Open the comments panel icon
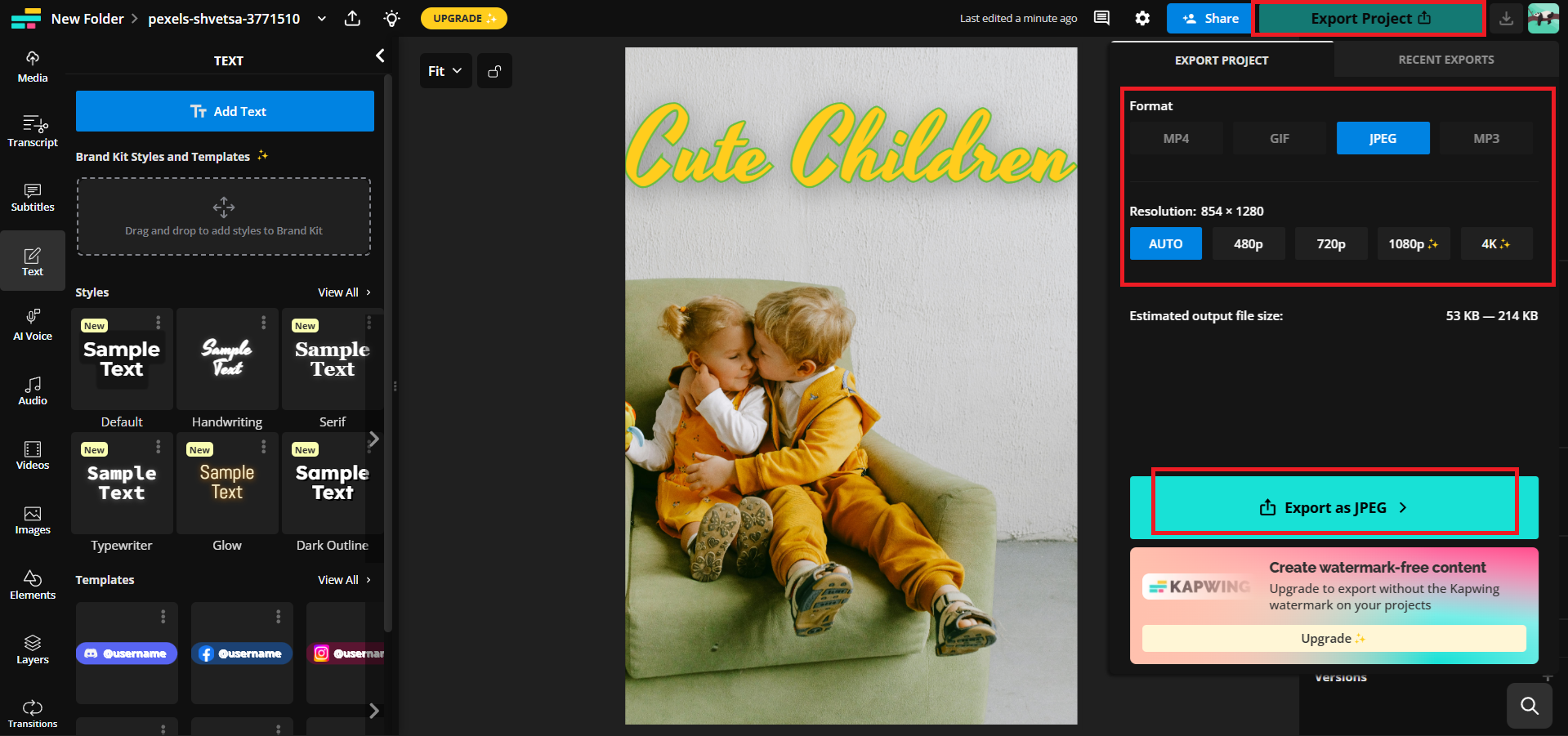 (1101, 18)
